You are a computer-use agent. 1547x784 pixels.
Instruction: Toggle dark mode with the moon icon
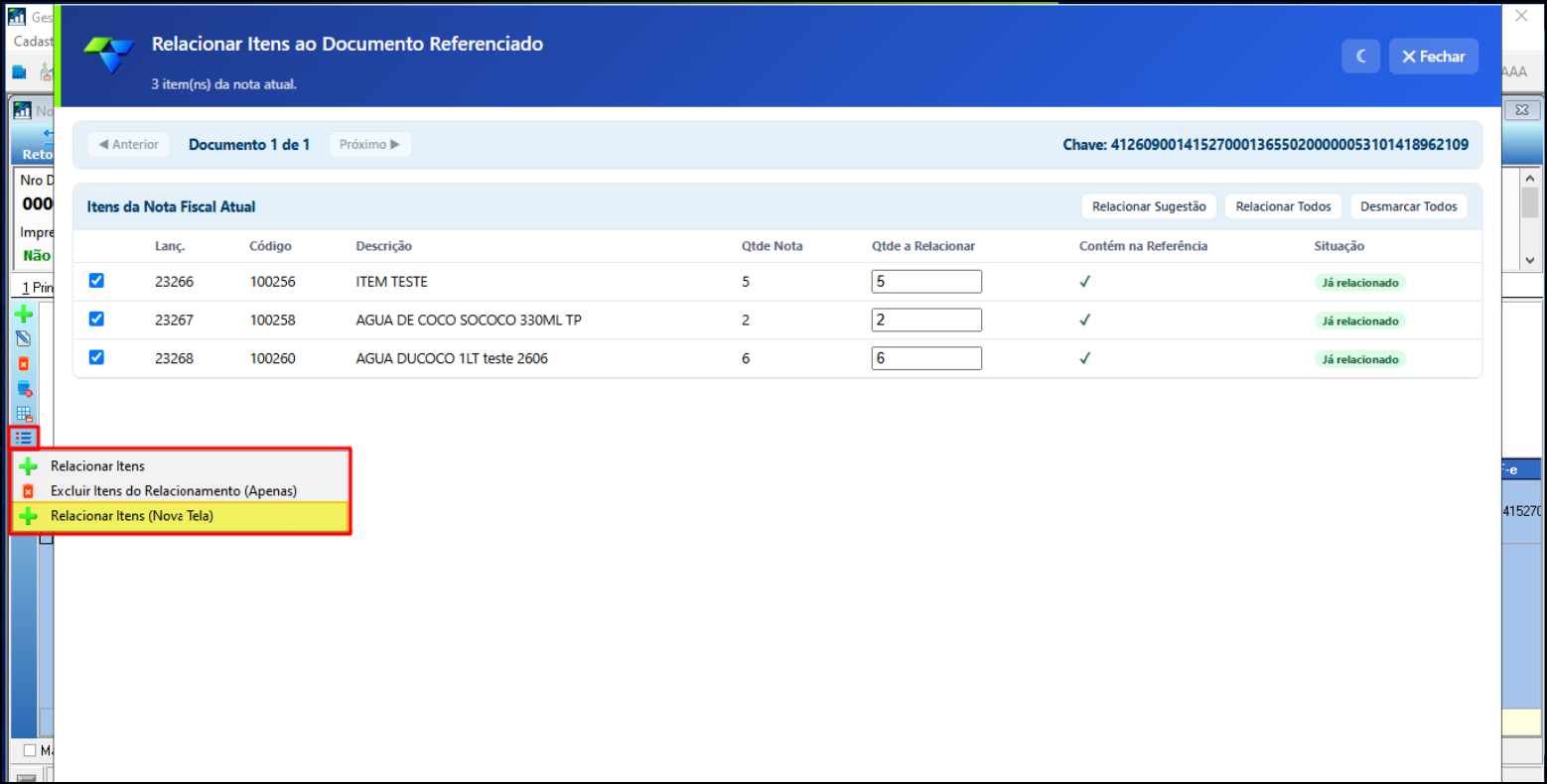point(1360,57)
